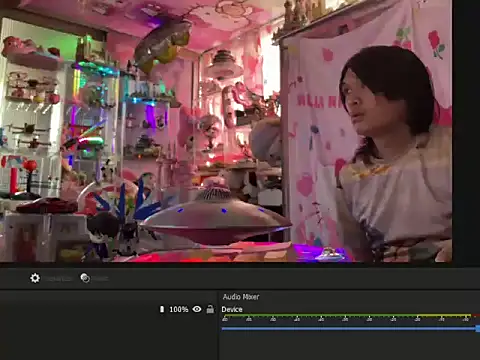Screen dimensions: 480x360
Task: Open source Properties gear button
Action: pyautogui.click(x=35, y=278)
